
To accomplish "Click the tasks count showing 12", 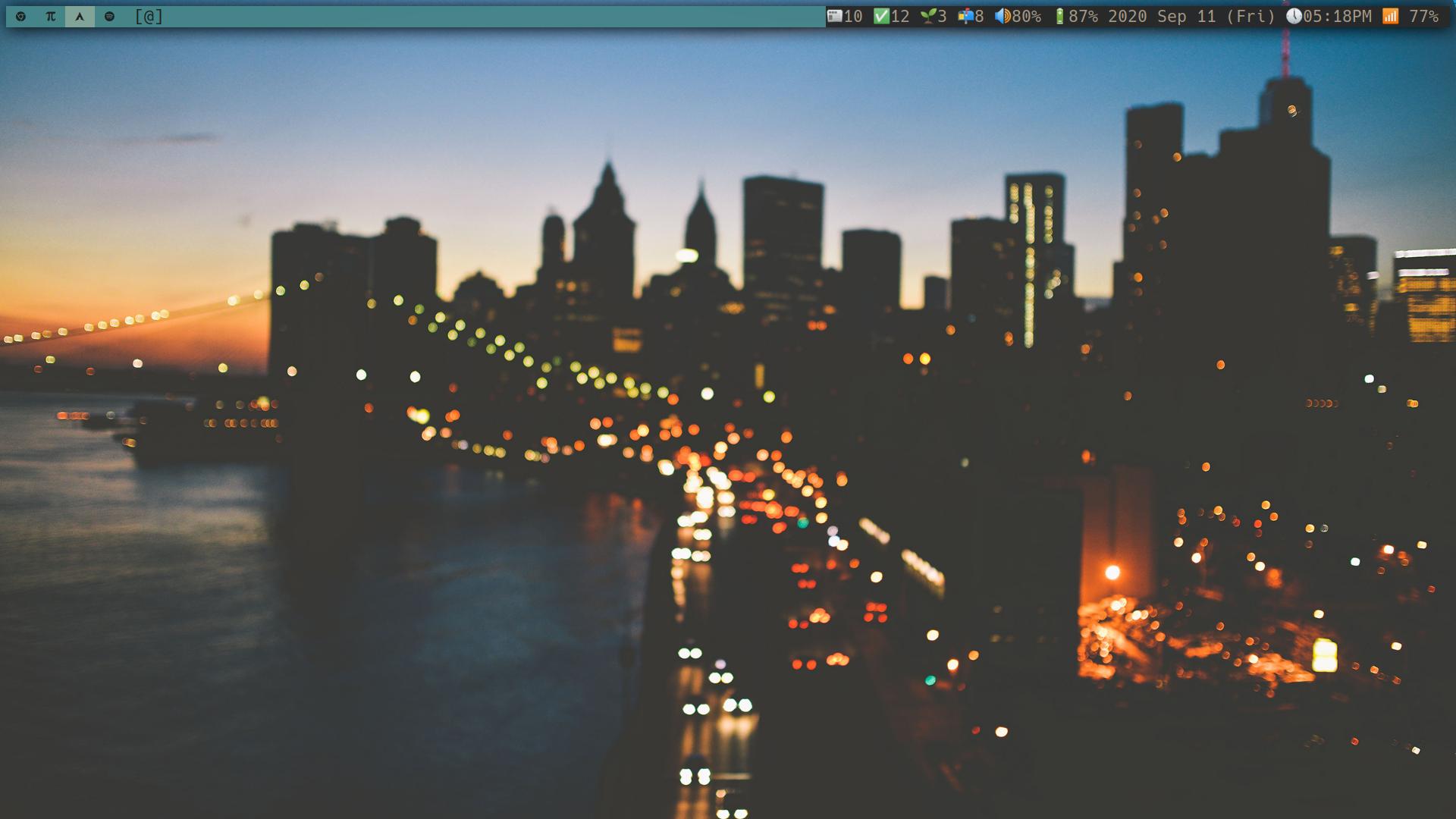I will (900, 16).
